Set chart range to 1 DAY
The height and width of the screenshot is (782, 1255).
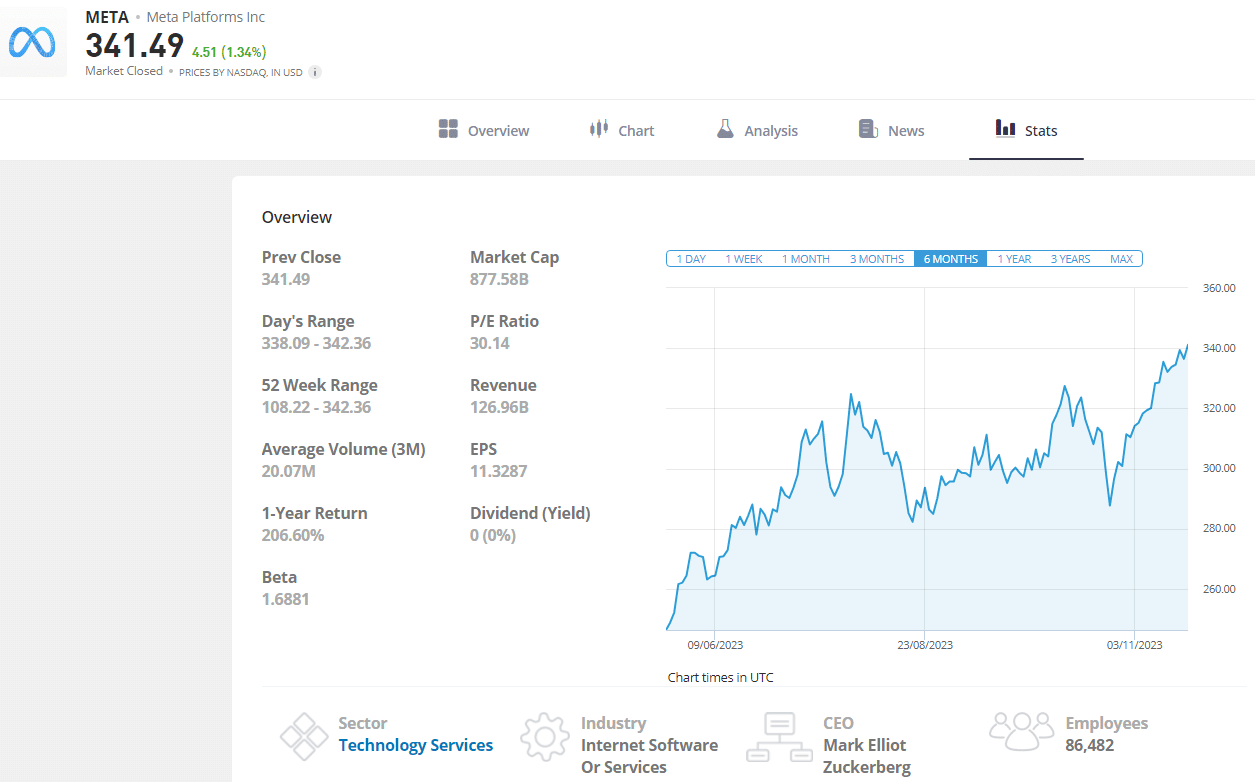(x=691, y=259)
